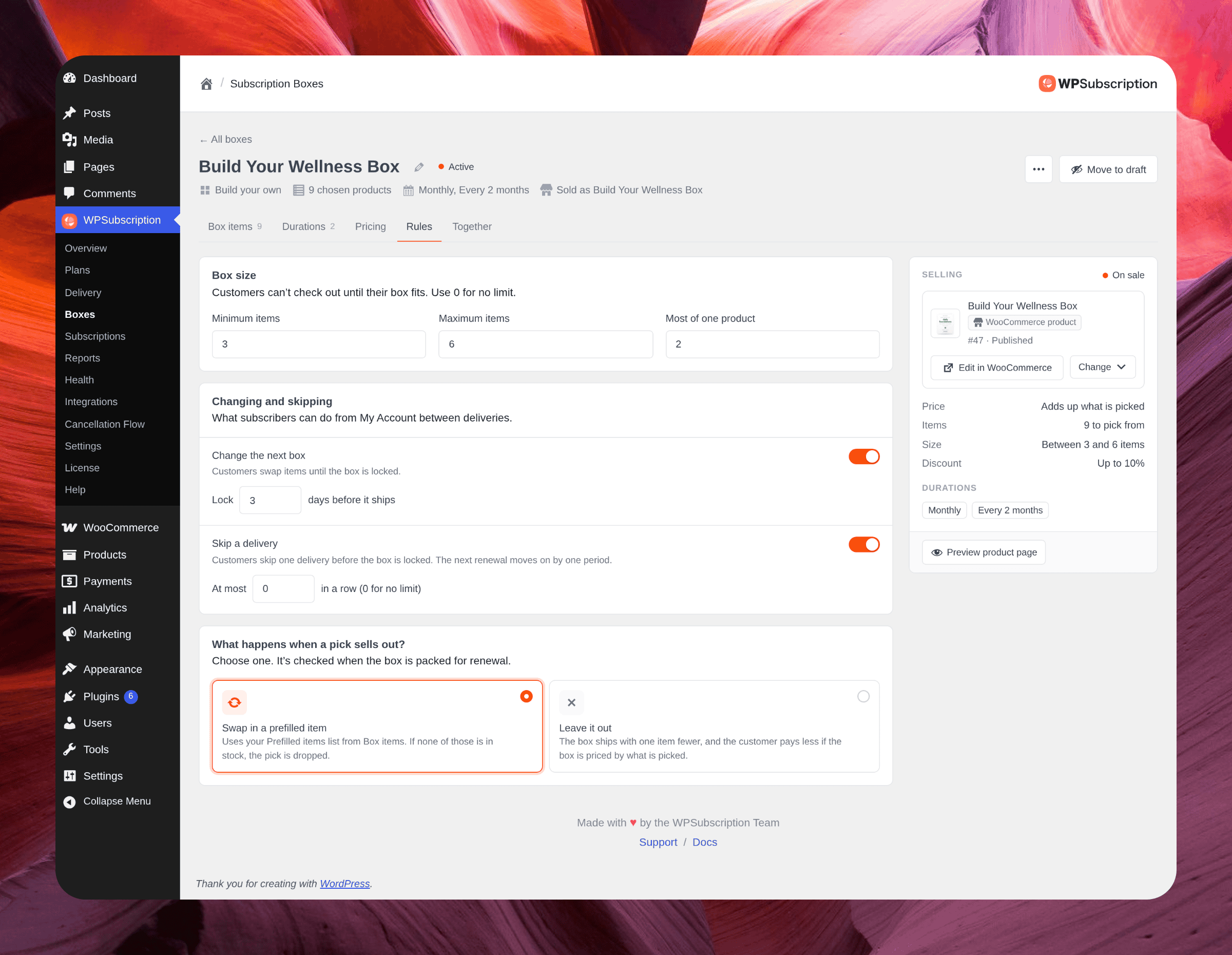Turn off the Skip a delivery toggle
The height and width of the screenshot is (955, 1232).
point(863,544)
